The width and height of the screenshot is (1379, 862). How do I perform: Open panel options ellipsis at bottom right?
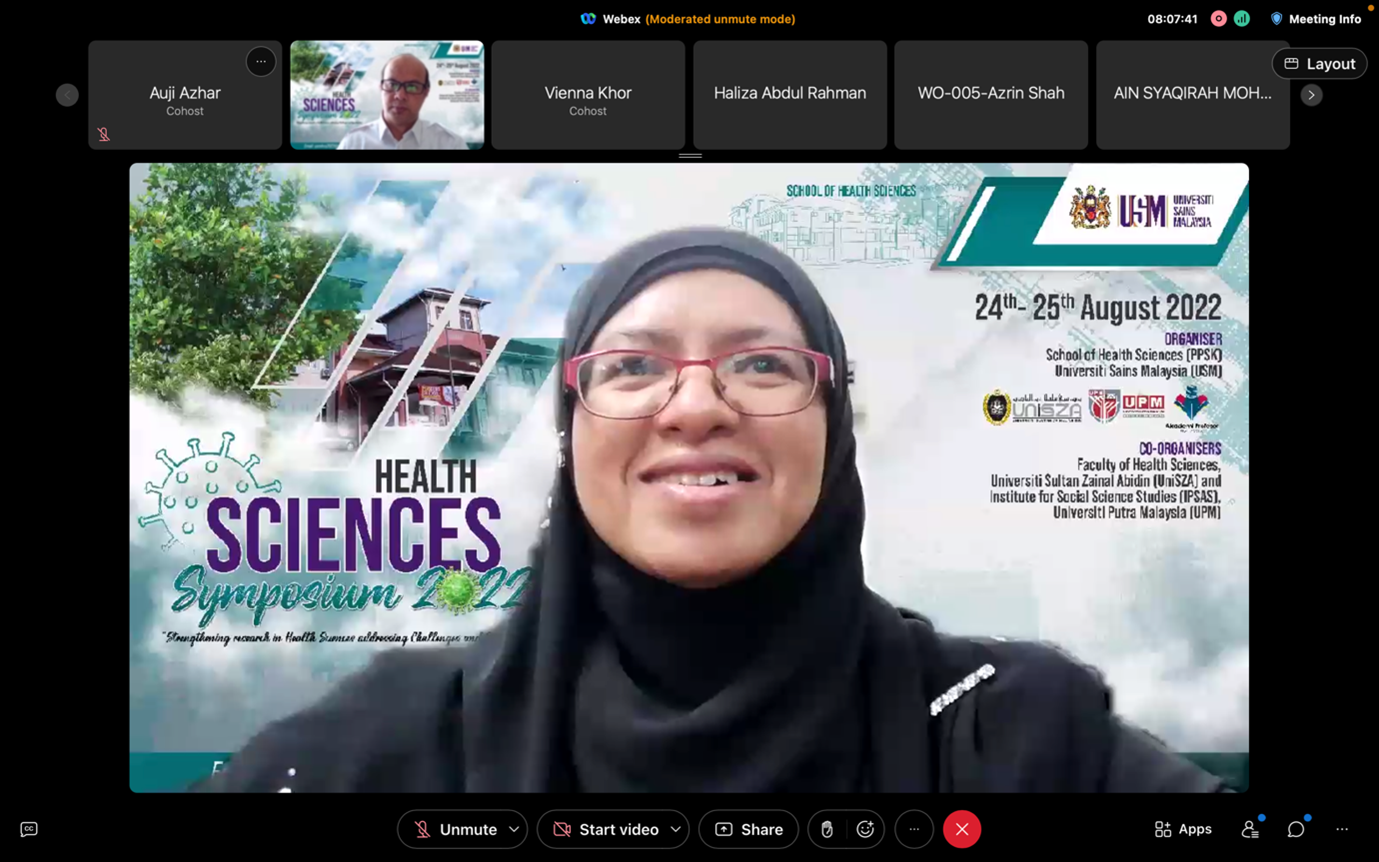[1342, 829]
